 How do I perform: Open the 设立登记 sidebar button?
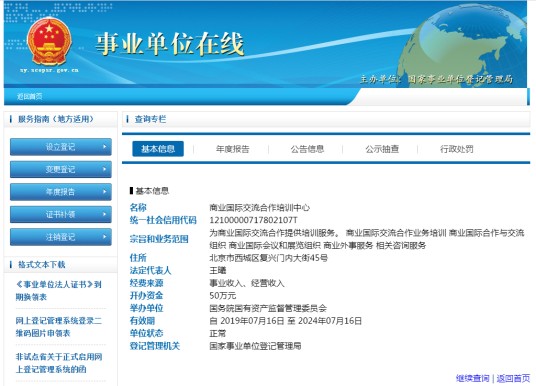[x=61, y=147]
